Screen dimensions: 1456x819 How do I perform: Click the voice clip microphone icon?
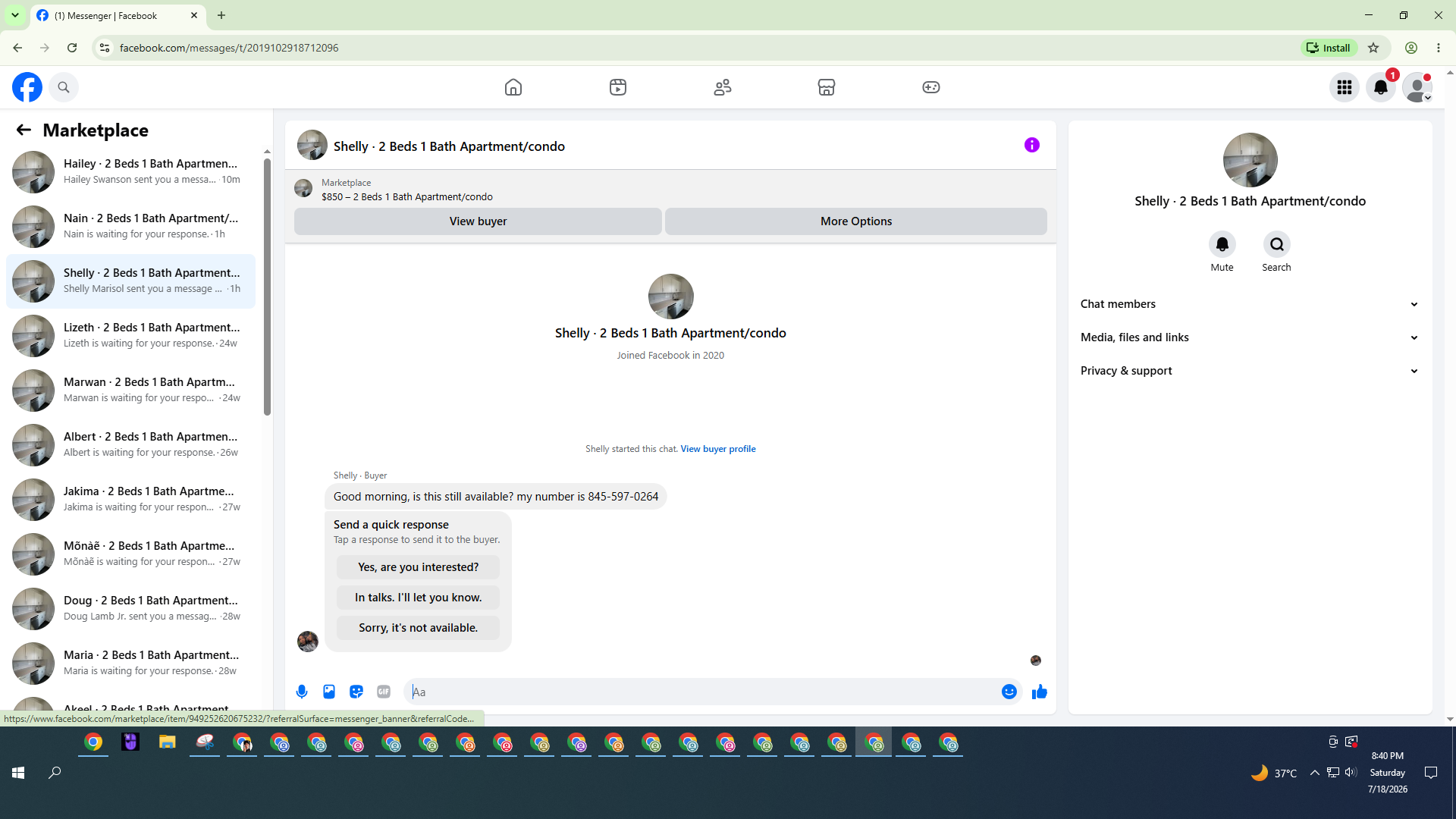[x=302, y=692]
